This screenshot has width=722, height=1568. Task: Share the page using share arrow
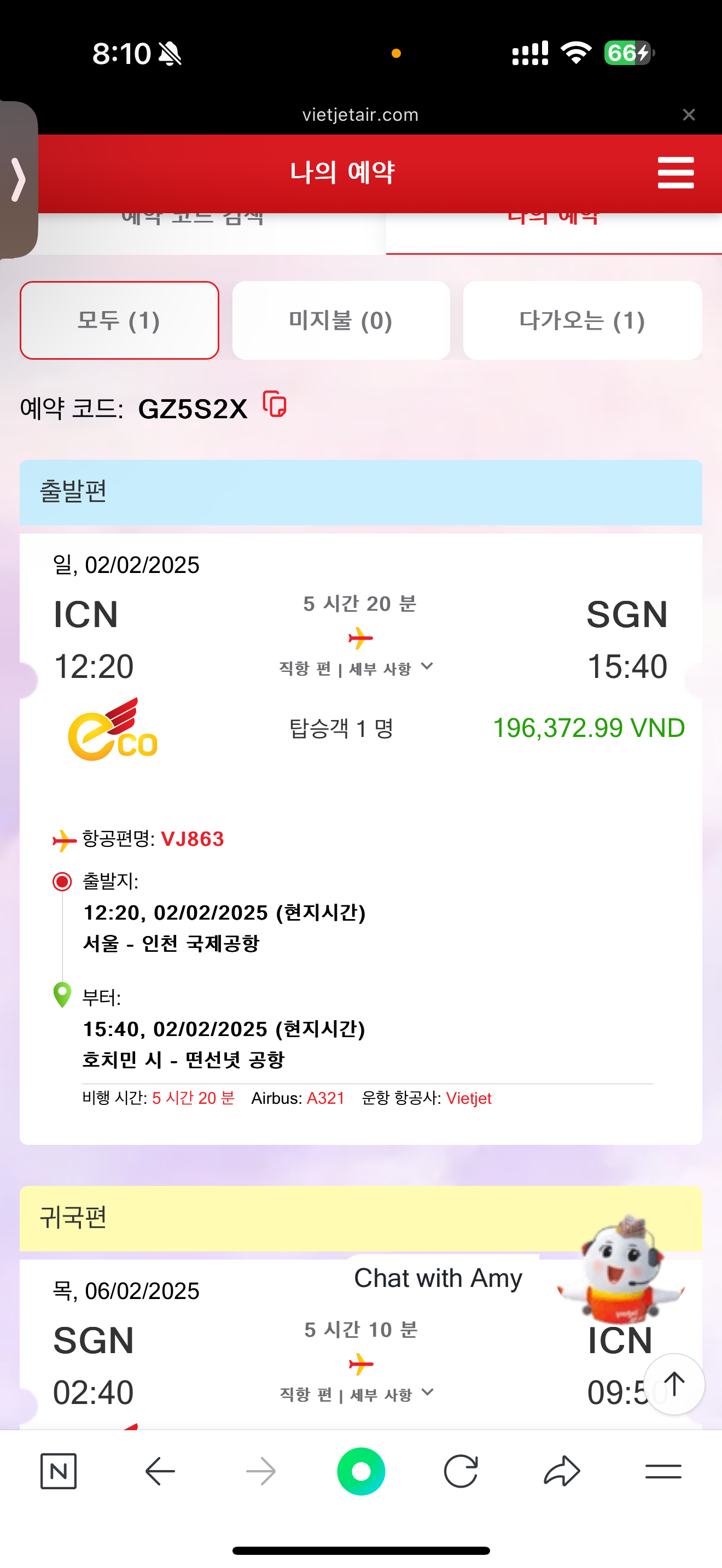561,1471
